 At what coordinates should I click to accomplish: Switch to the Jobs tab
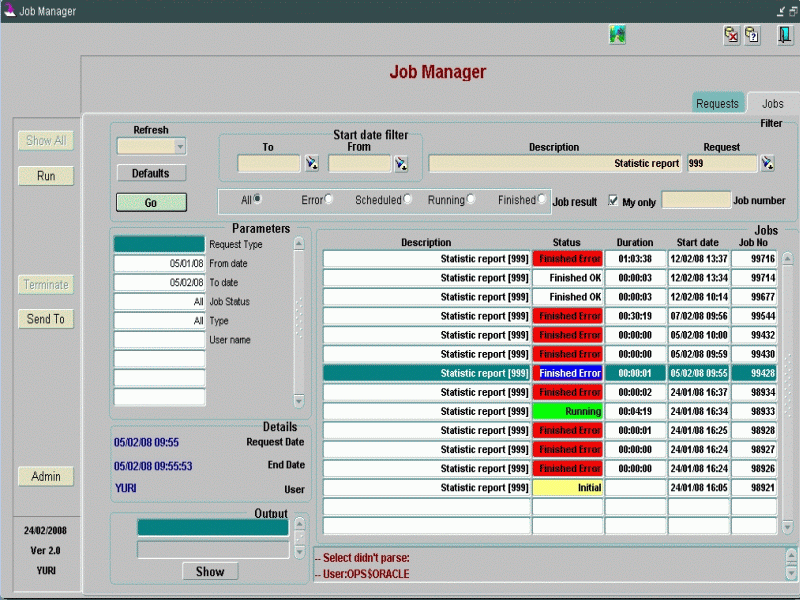(x=772, y=103)
